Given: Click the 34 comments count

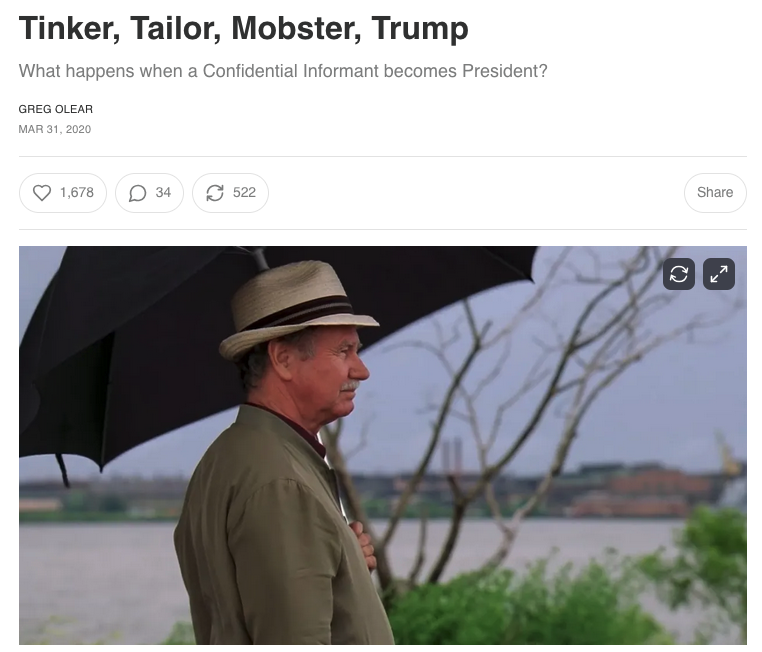Looking at the screenshot, I should [x=163, y=193].
